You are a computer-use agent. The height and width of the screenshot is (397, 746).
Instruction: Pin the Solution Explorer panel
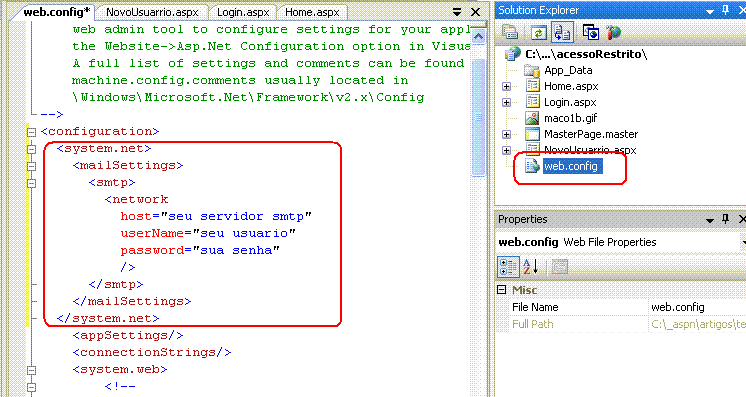pyautogui.click(x=726, y=10)
